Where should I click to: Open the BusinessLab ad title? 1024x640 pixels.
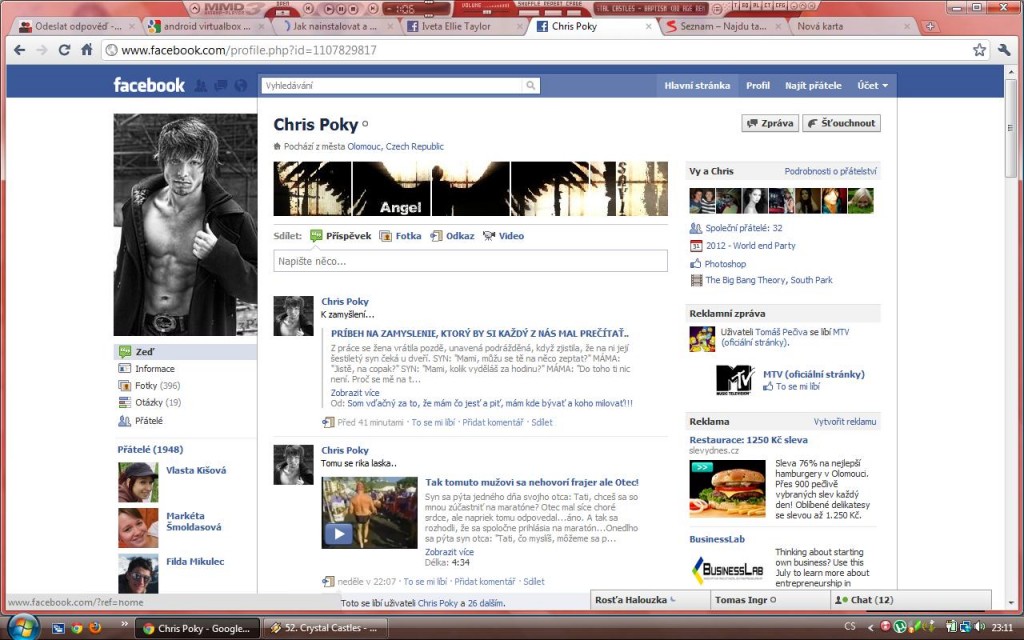(717, 539)
